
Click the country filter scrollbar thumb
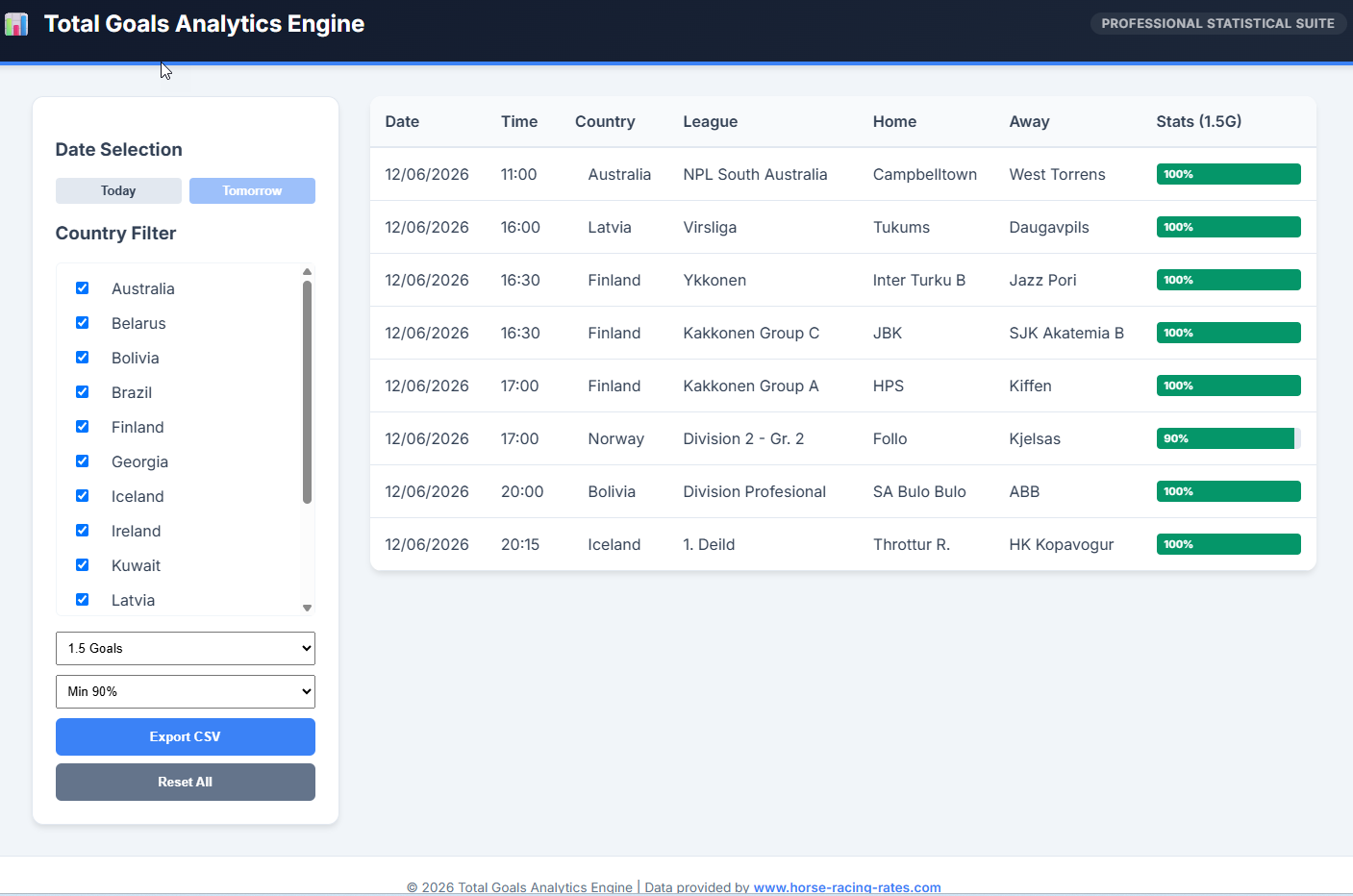coord(307,392)
